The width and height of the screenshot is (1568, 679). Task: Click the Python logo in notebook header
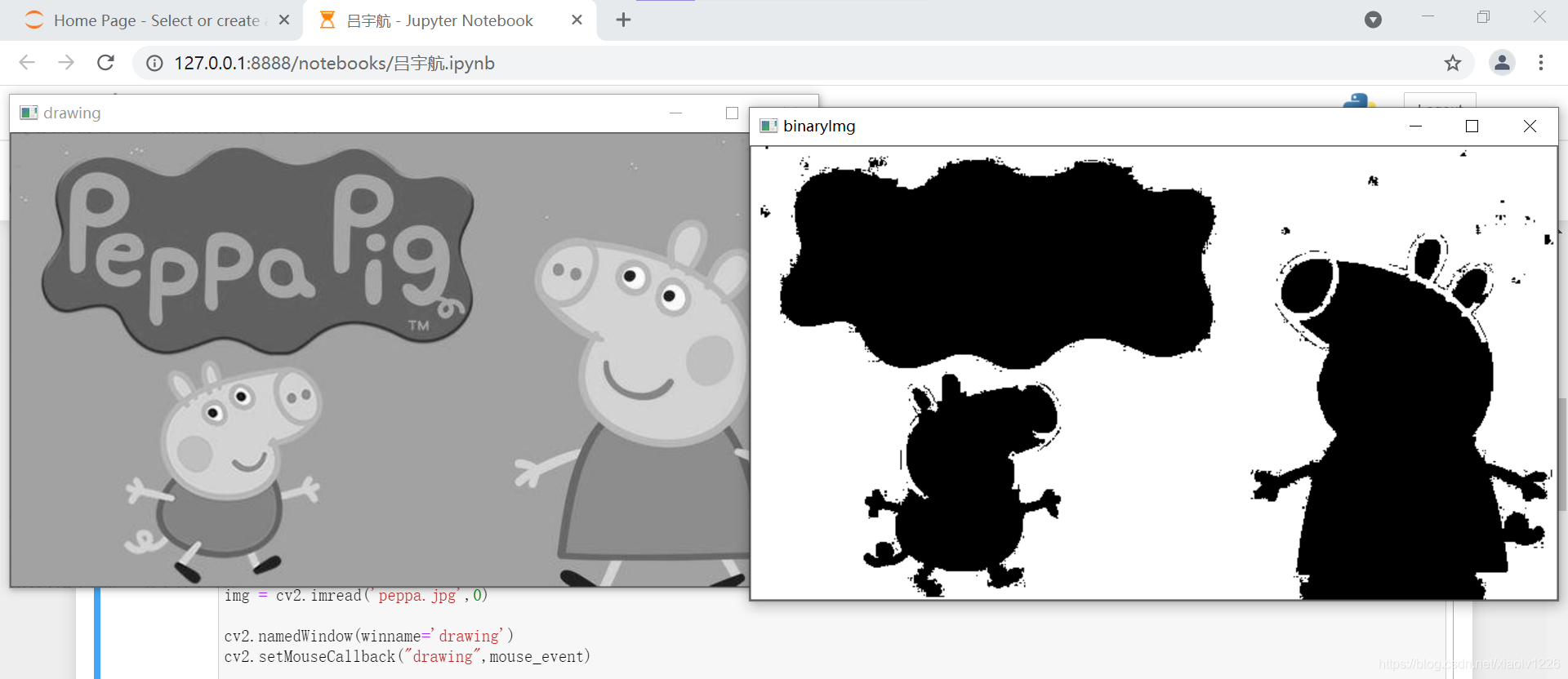pyautogui.click(x=1359, y=100)
